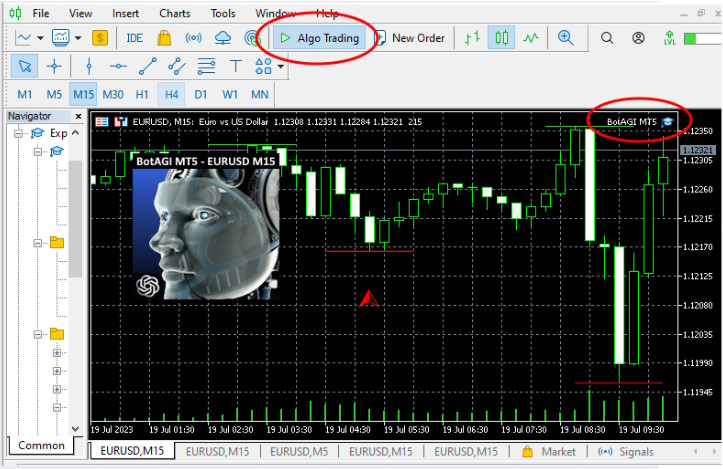Select the horizontal line tool
This screenshot has width=723, height=469.
point(118,66)
